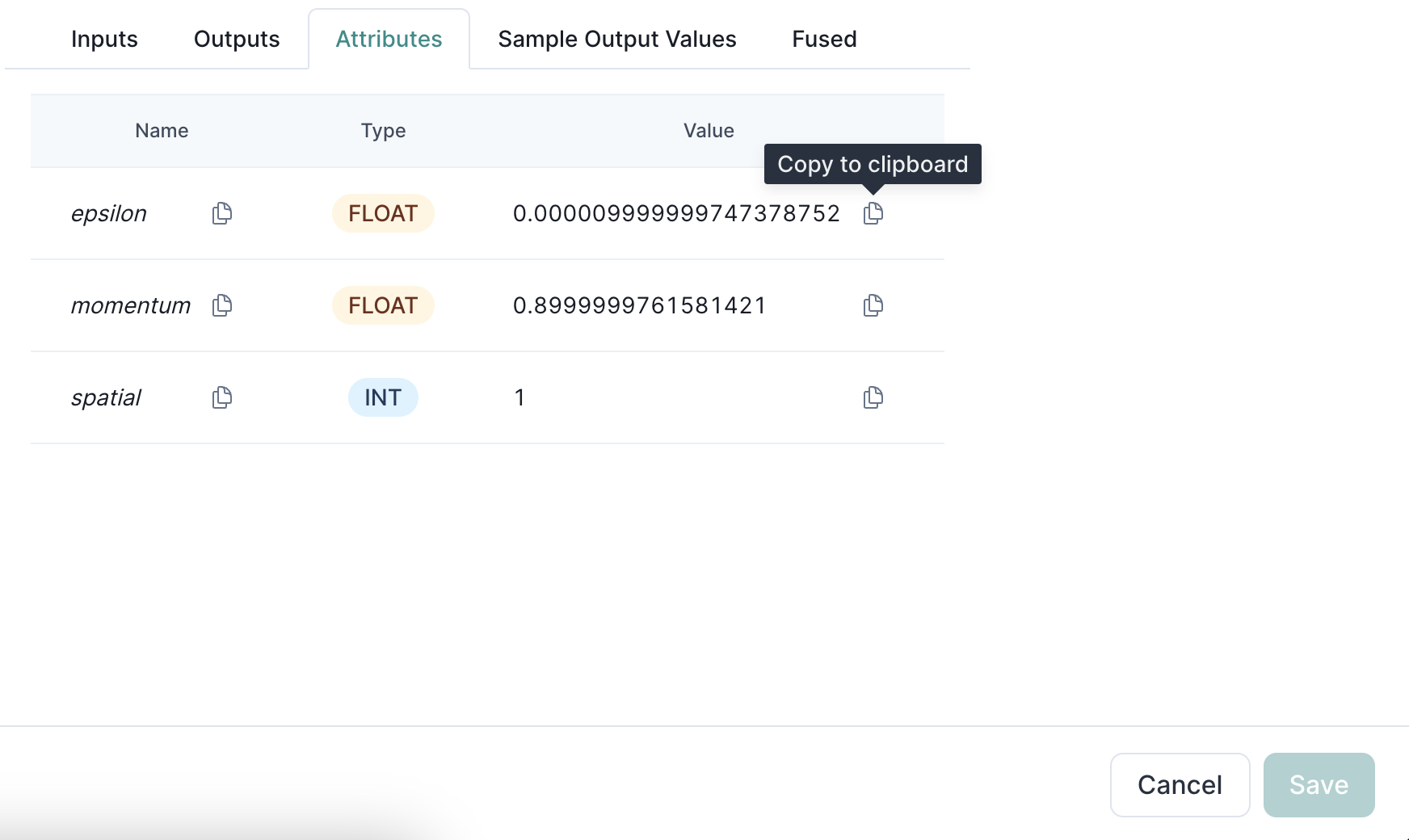Viewport: 1409px width, 840px height.
Task: Click the Cancel button
Action: click(1180, 784)
